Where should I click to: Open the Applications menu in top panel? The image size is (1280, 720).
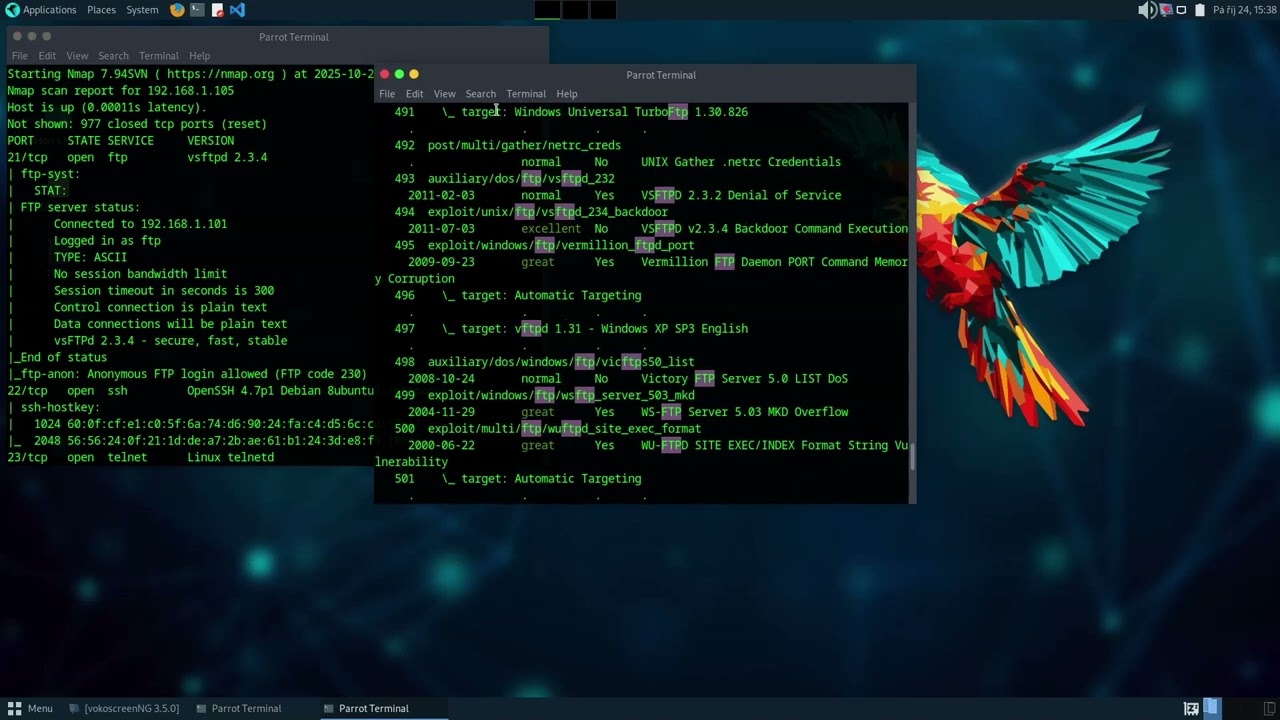[49, 10]
